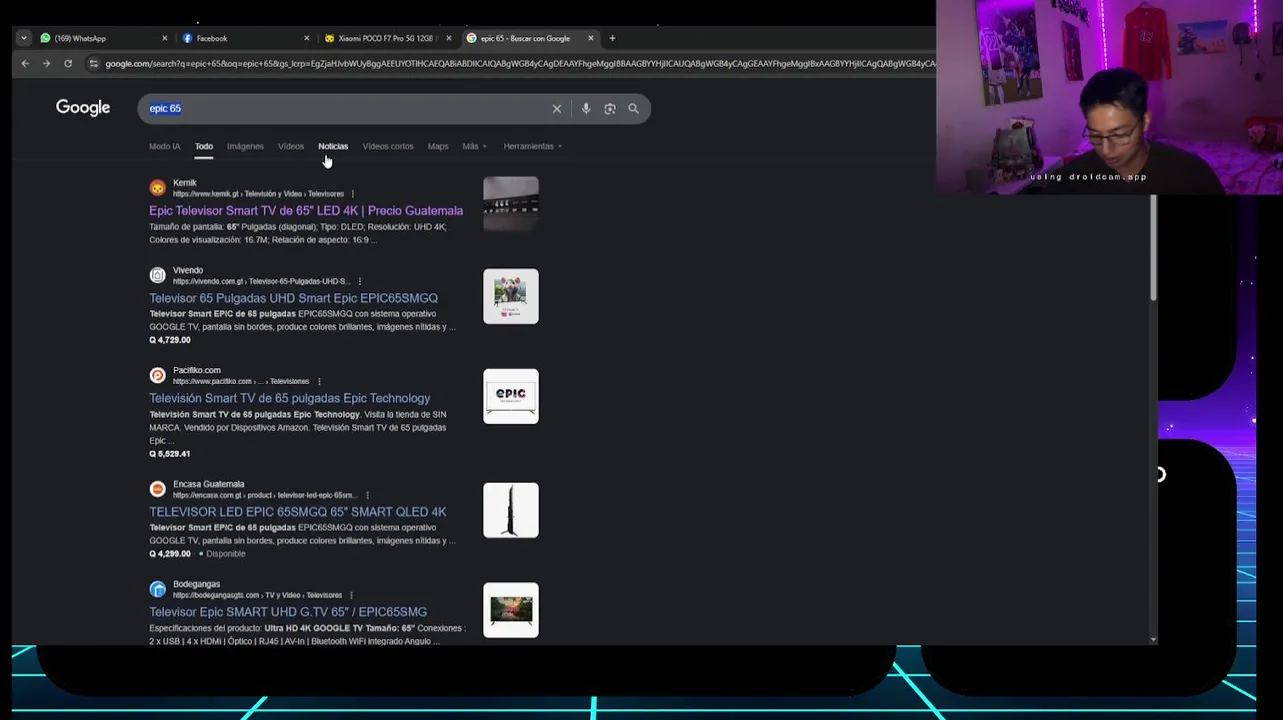Clear the search box with the X icon
This screenshot has height=720, width=1283.
click(557, 108)
